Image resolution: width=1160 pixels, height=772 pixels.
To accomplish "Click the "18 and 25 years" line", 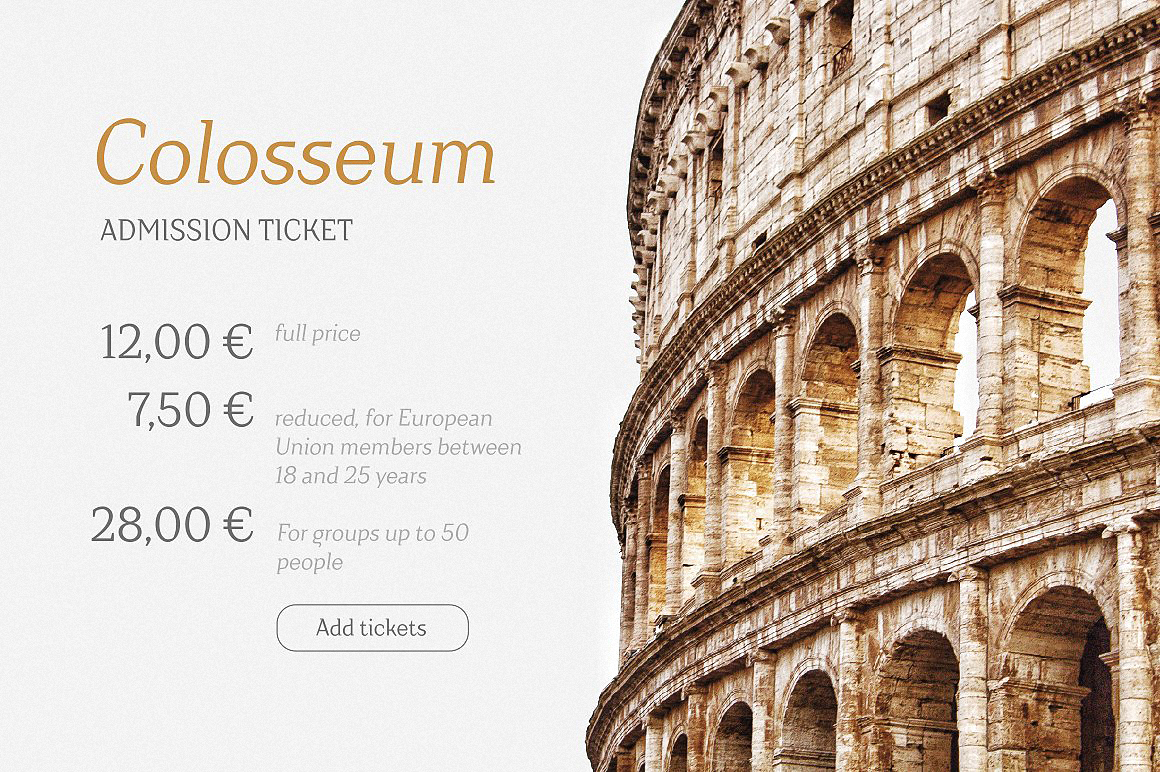I will [x=350, y=476].
